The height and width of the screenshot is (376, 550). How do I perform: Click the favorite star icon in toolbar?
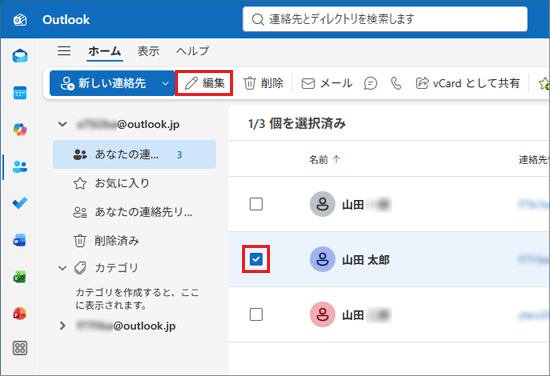[544, 83]
